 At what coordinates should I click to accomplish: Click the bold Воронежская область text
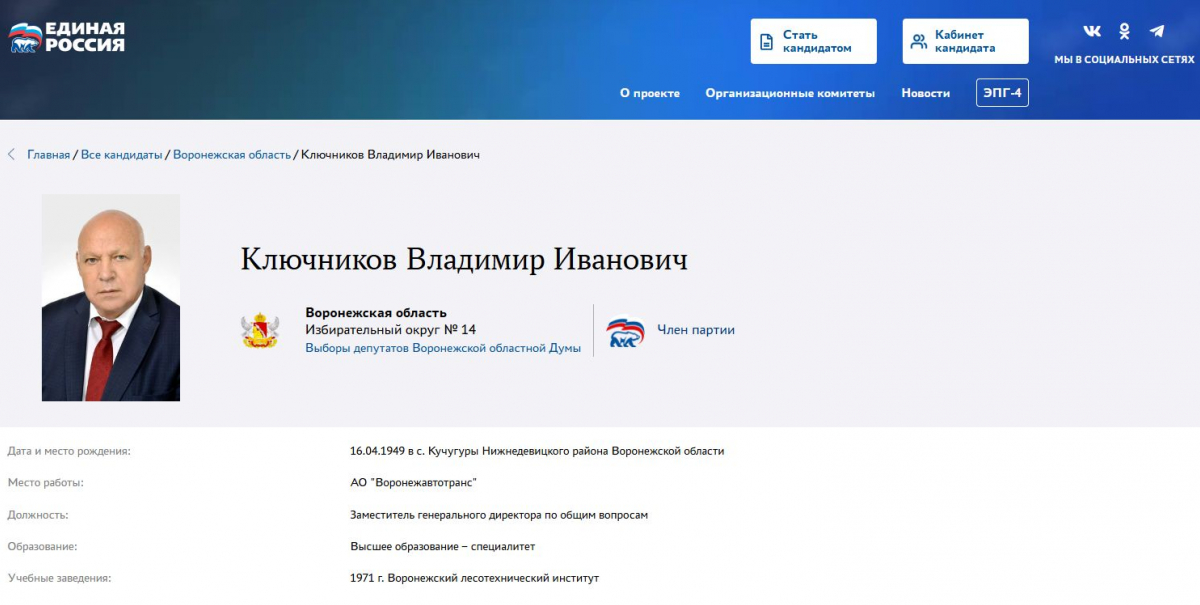(376, 313)
